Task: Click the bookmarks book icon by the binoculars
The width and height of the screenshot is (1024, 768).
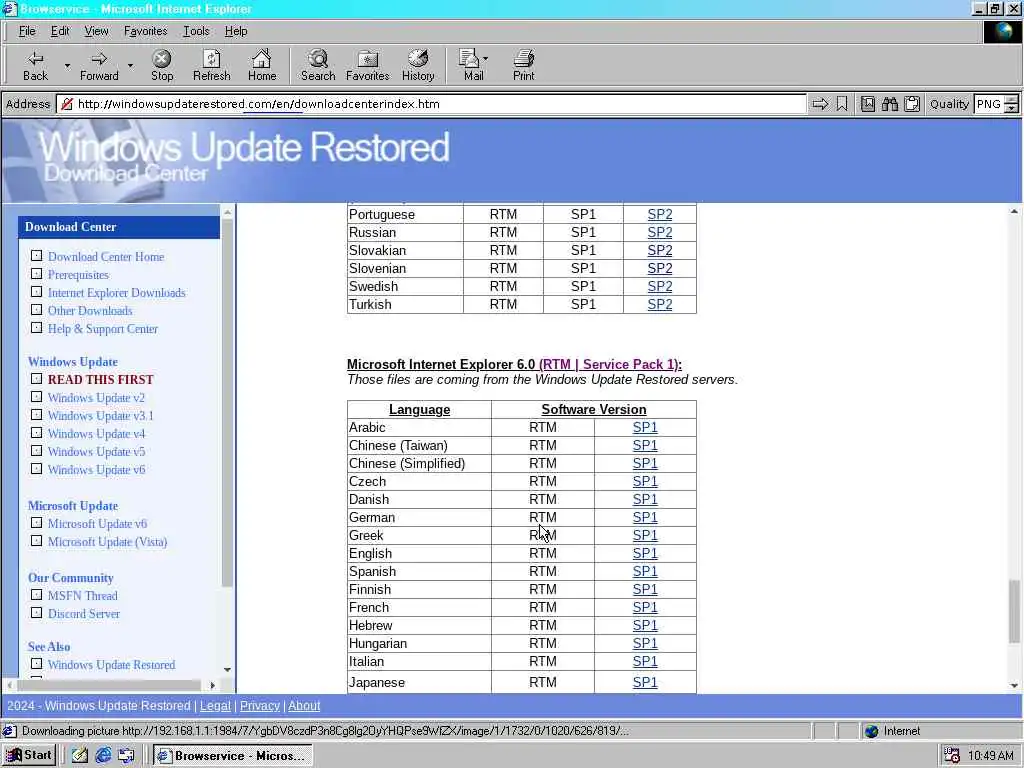Action: (867, 104)
